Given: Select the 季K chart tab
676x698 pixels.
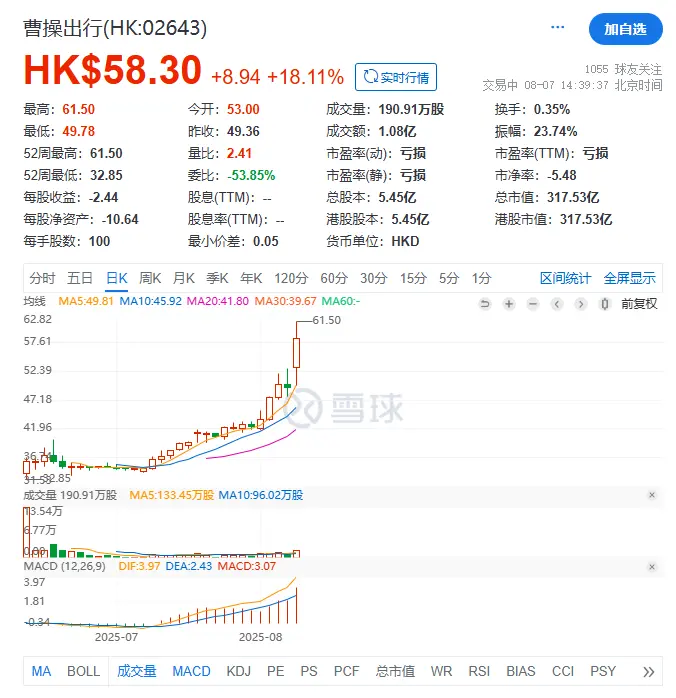Looking at the screenshot, I should 217,278.
